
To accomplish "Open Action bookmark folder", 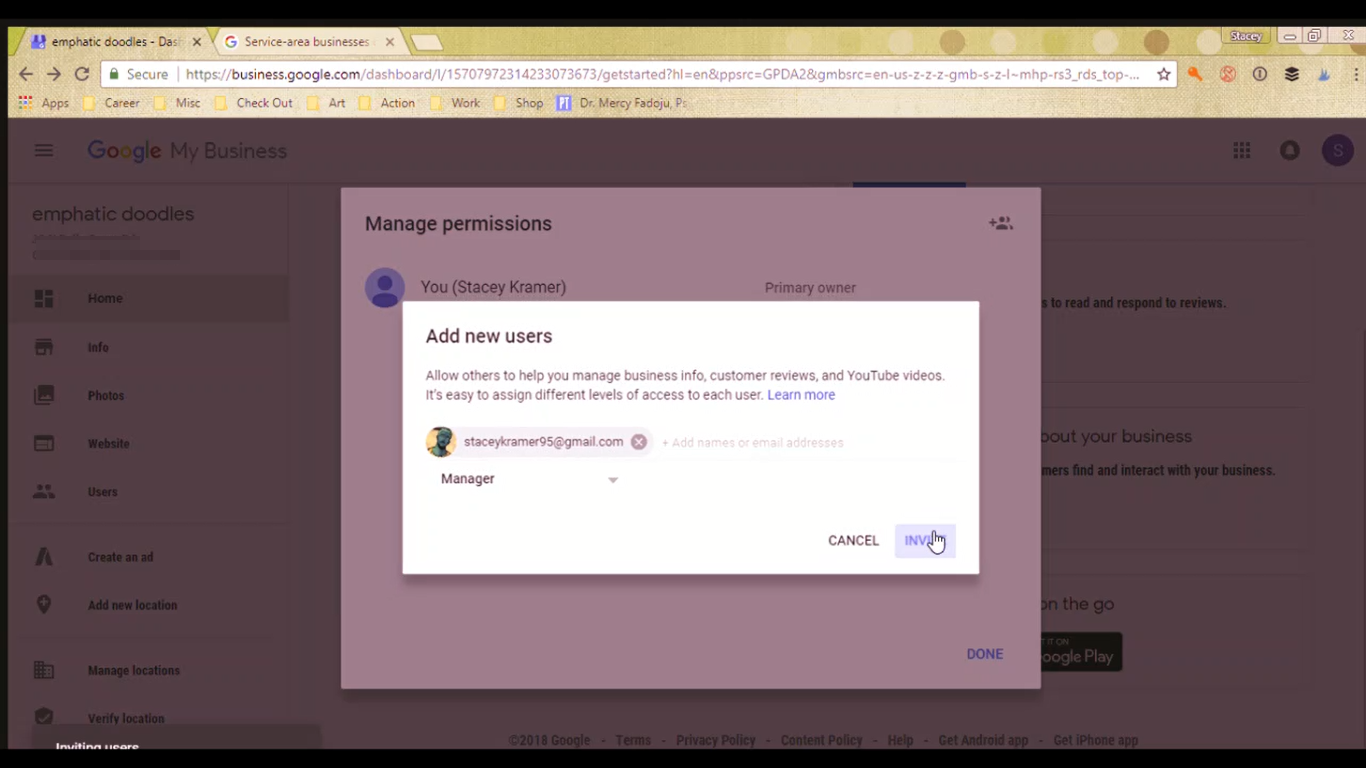I will click(387, 103).
